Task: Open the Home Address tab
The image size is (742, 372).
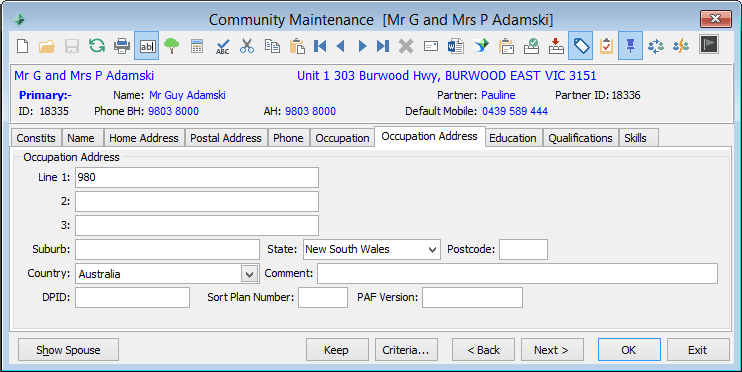Action: click(x=144, y=138)
